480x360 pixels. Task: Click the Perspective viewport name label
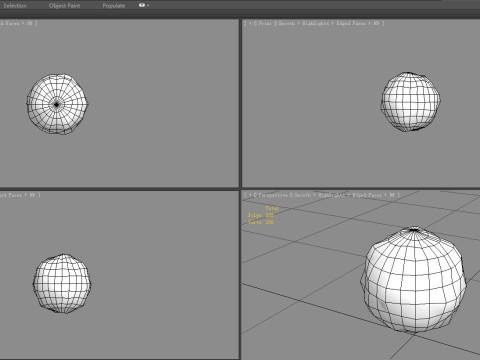[x=273, y=195]
